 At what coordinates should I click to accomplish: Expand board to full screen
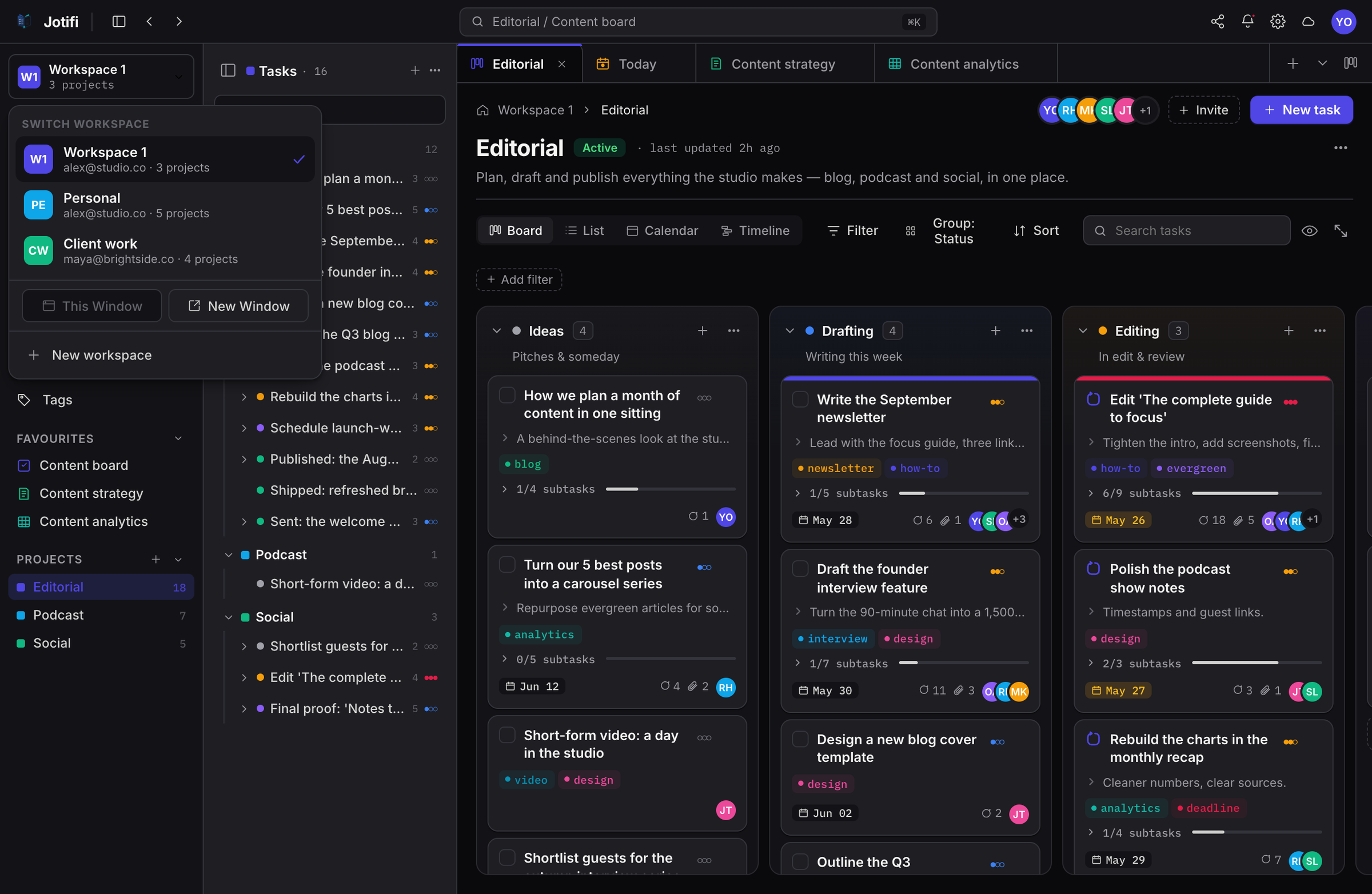(1341, 230)
